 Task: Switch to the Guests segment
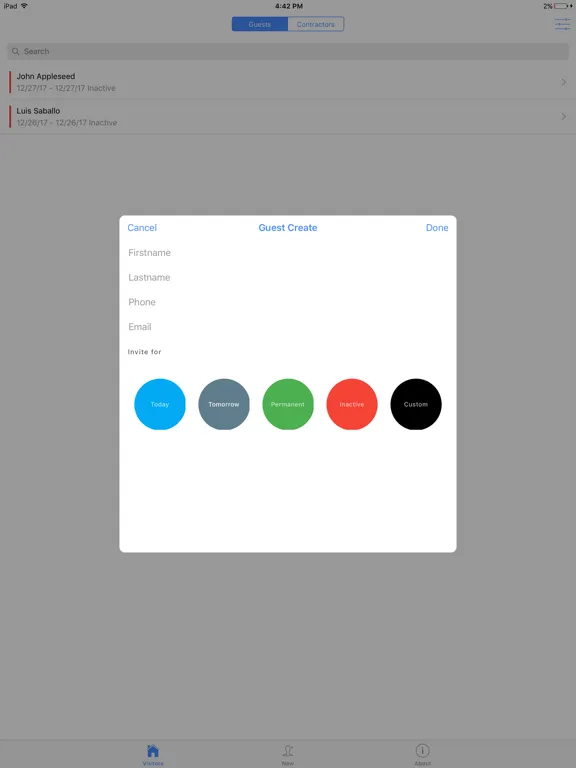[x=260, y=24]
